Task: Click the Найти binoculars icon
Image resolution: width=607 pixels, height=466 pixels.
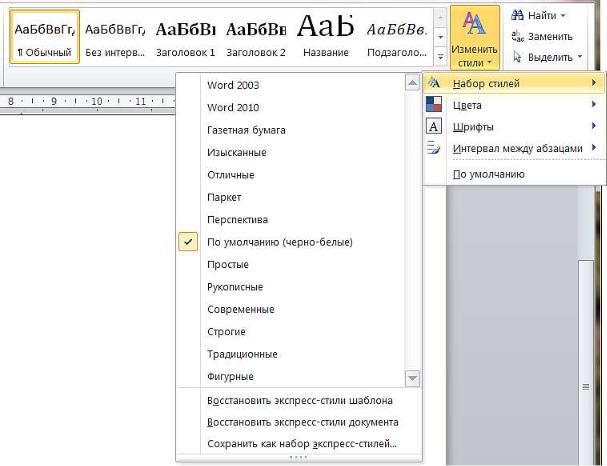Action: 517,15
